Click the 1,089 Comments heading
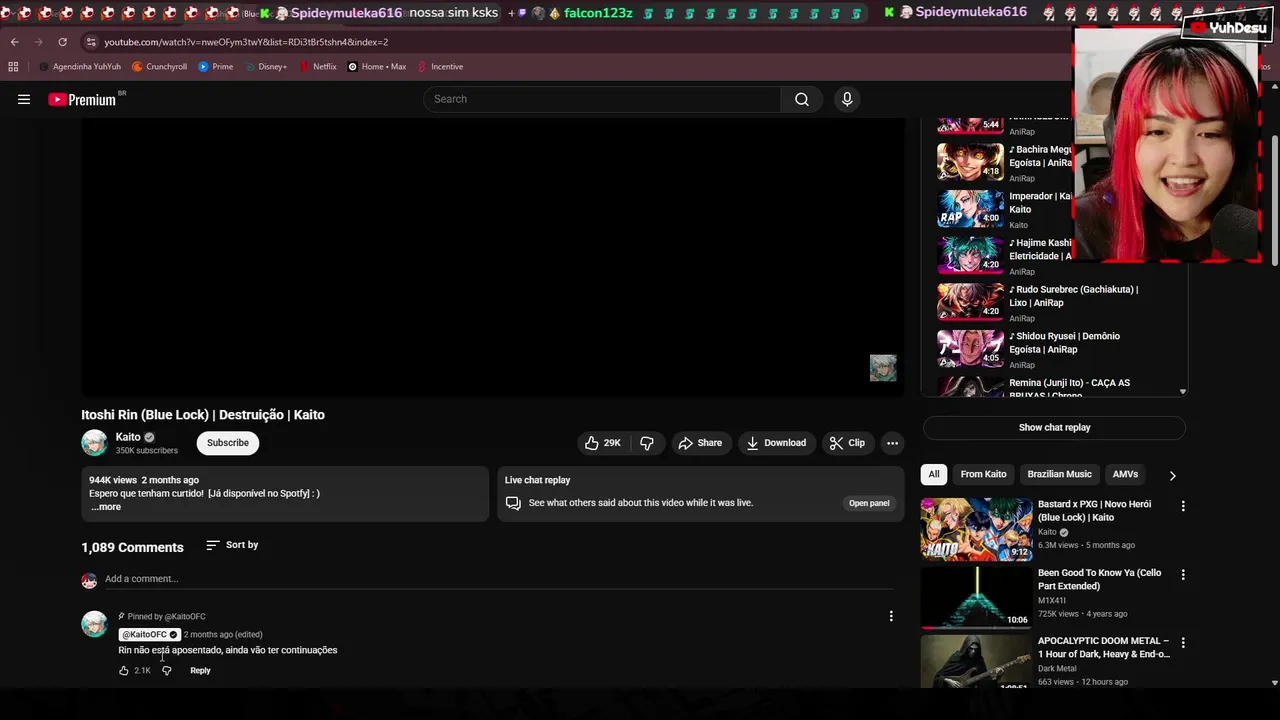The image size is (1280, 720). (132, 547)
